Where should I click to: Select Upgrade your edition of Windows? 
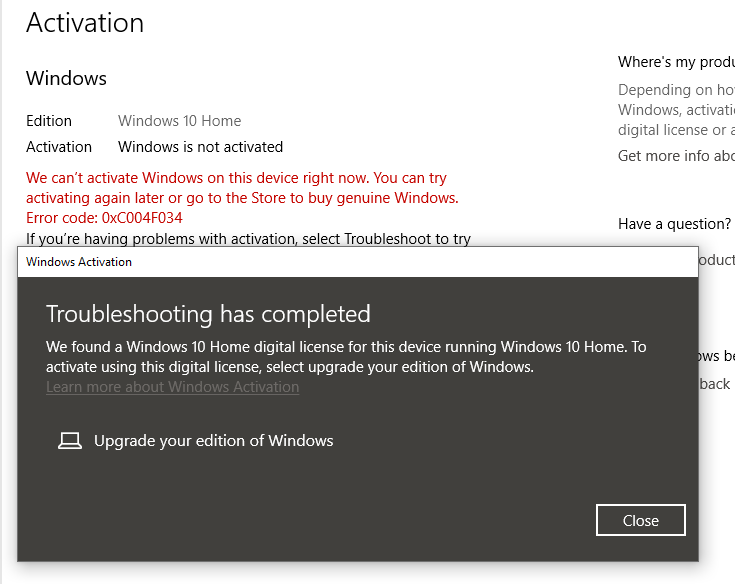(x=213, y=441)
